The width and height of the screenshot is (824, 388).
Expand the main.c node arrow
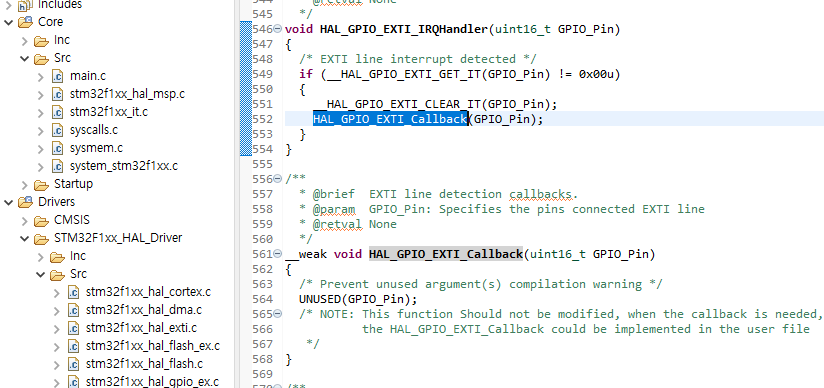40,76
